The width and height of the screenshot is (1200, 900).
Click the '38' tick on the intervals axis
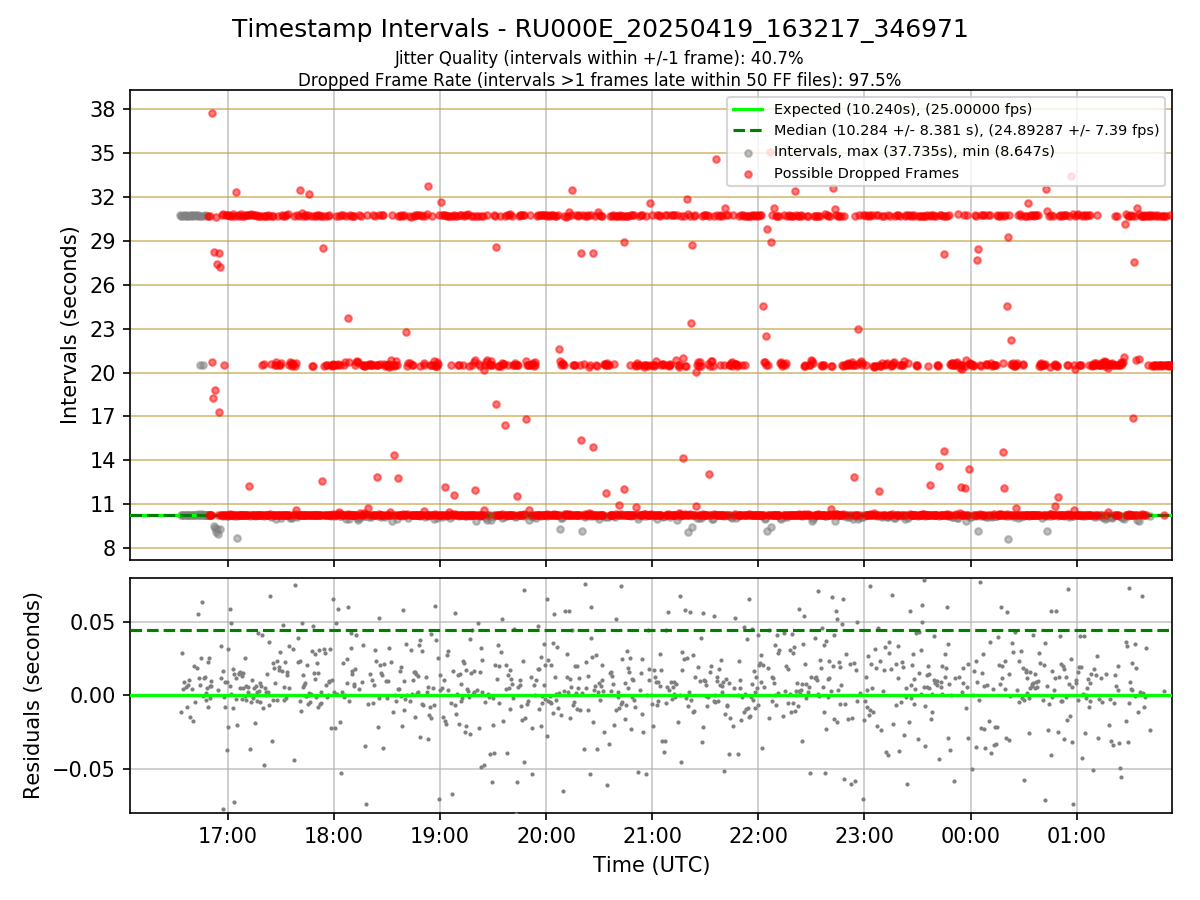pyautogui.click(x=104, y=109)
